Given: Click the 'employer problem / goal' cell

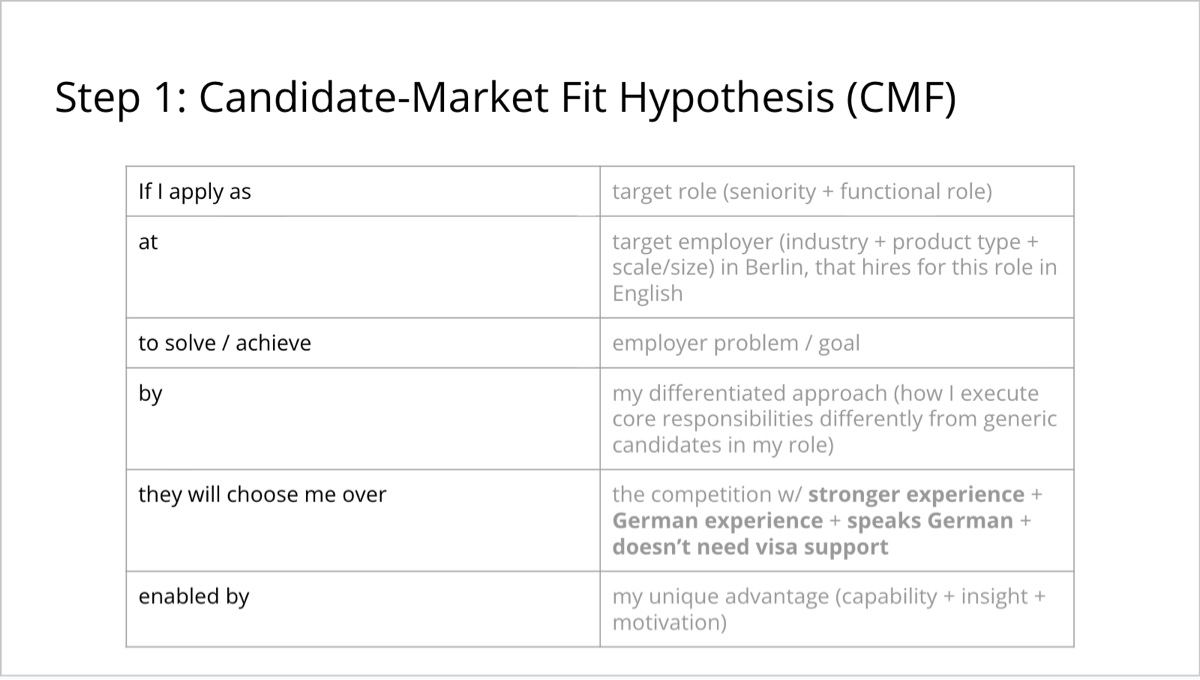Looking at the screenshot, I should (837, 343).
